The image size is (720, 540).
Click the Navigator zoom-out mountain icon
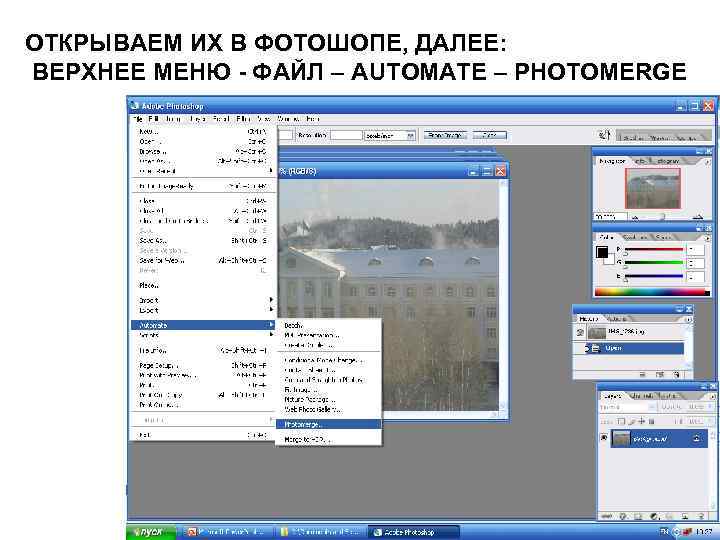coord(637,218)
